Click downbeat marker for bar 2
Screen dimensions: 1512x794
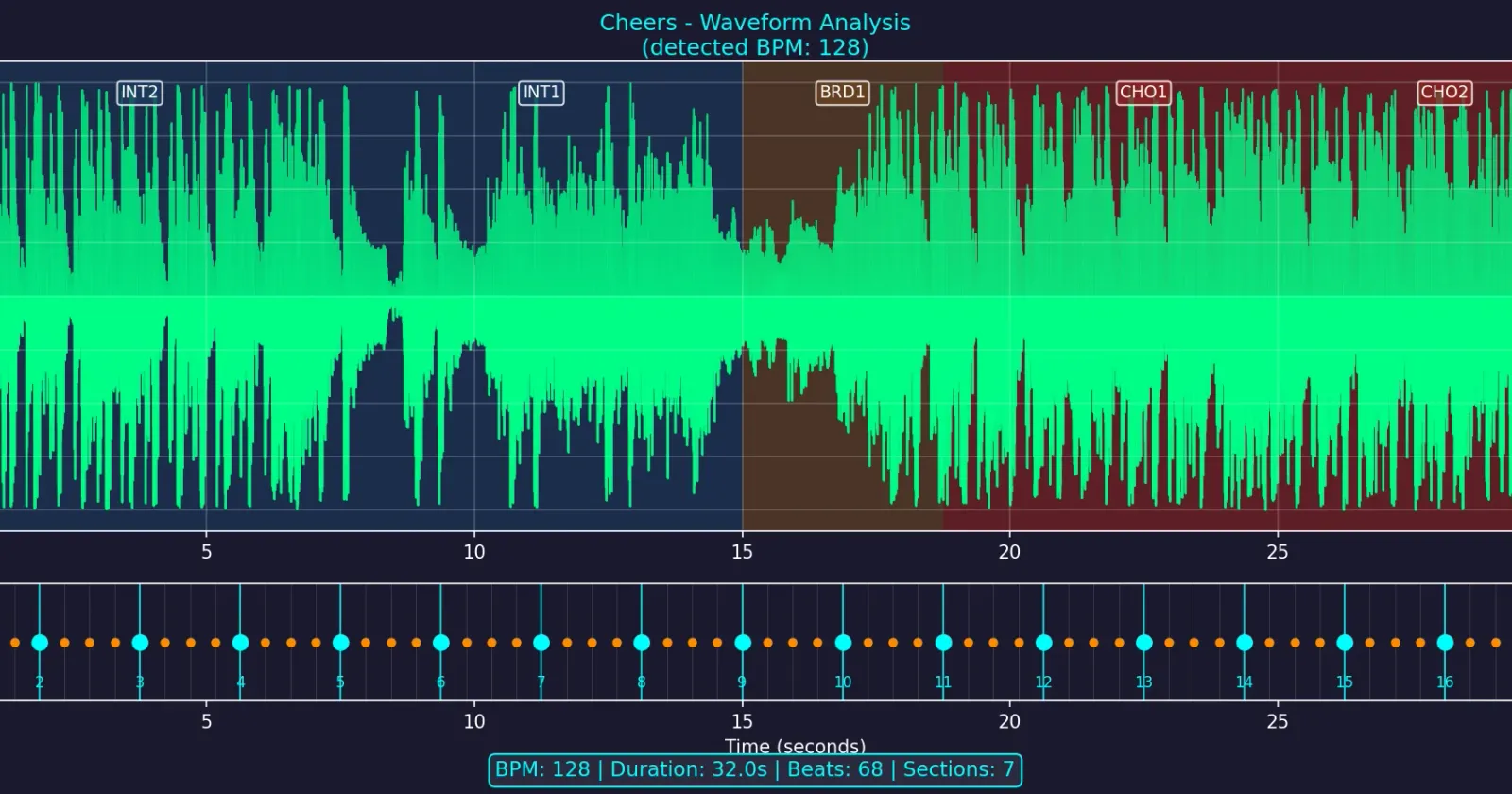pos(40,643)
